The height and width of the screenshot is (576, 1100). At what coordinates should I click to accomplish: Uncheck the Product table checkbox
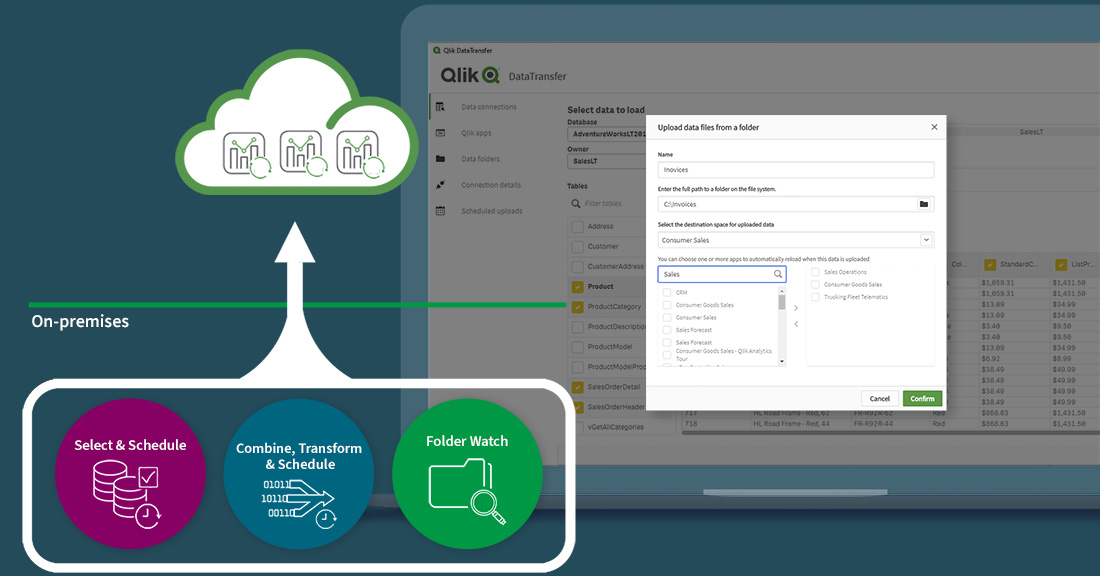coord(577,287)
